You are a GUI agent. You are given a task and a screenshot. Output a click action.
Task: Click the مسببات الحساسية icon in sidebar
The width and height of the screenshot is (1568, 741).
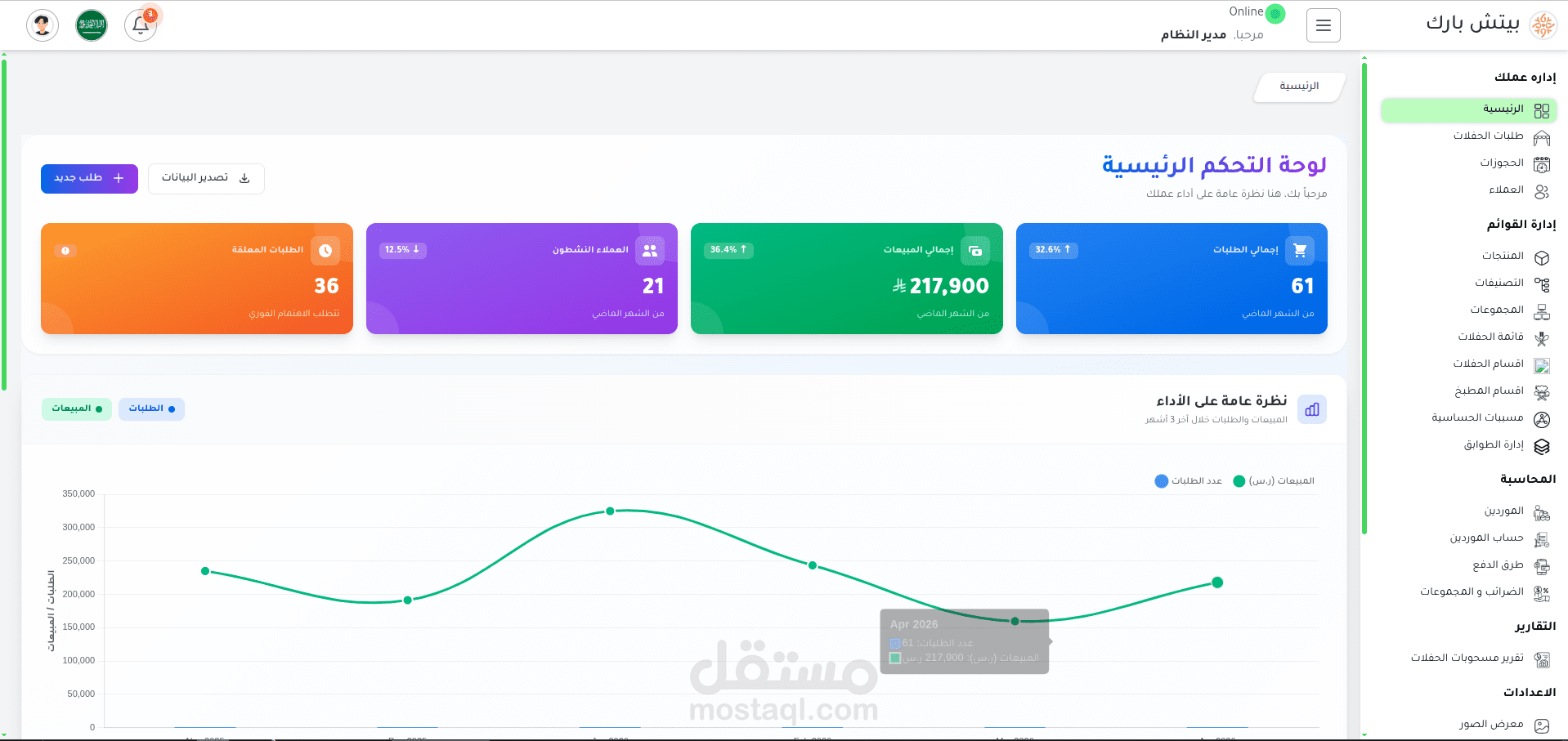[x=1542, y=419]
